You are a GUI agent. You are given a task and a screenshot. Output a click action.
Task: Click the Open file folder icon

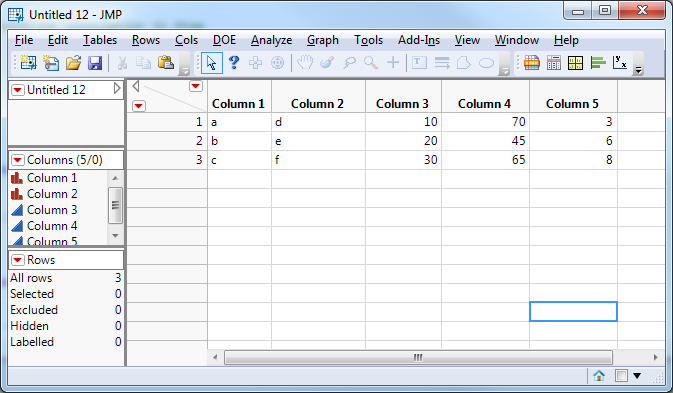tap(73, 63)
